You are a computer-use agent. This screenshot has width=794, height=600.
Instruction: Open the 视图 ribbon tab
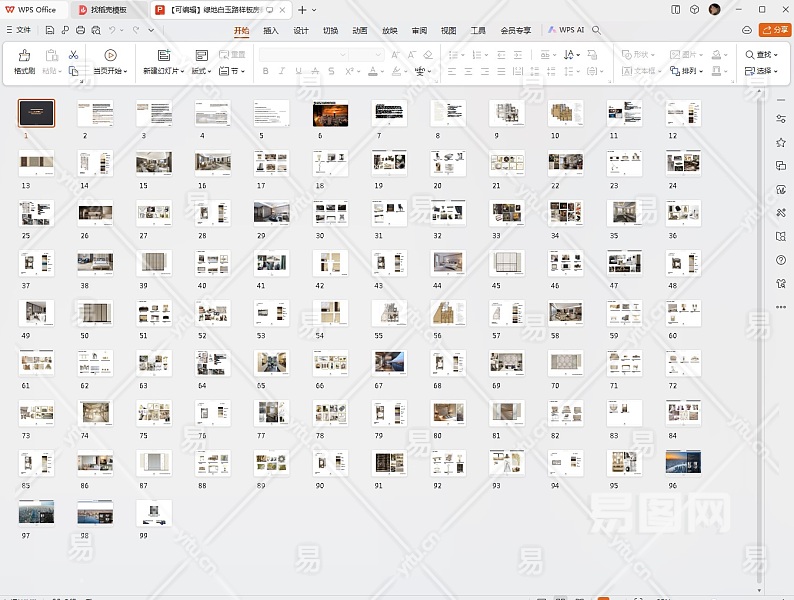(448, 30)
